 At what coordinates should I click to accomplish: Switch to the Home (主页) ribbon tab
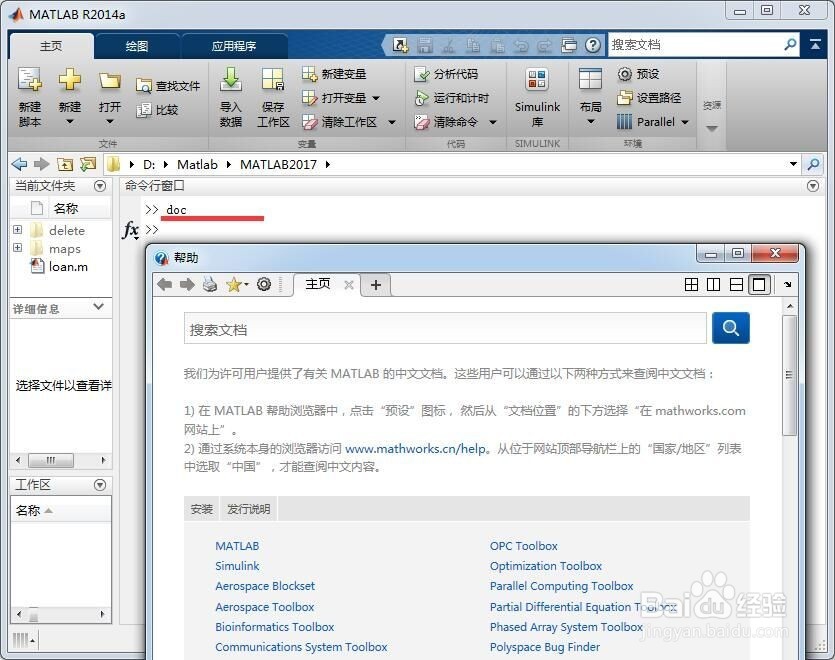click(51, 46)
